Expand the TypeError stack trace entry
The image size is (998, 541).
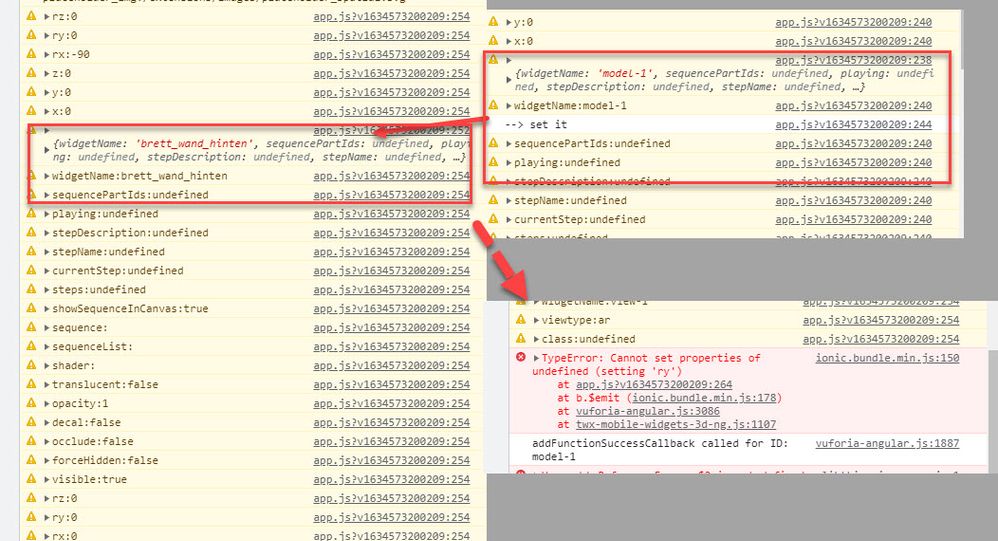coord(536,358)
